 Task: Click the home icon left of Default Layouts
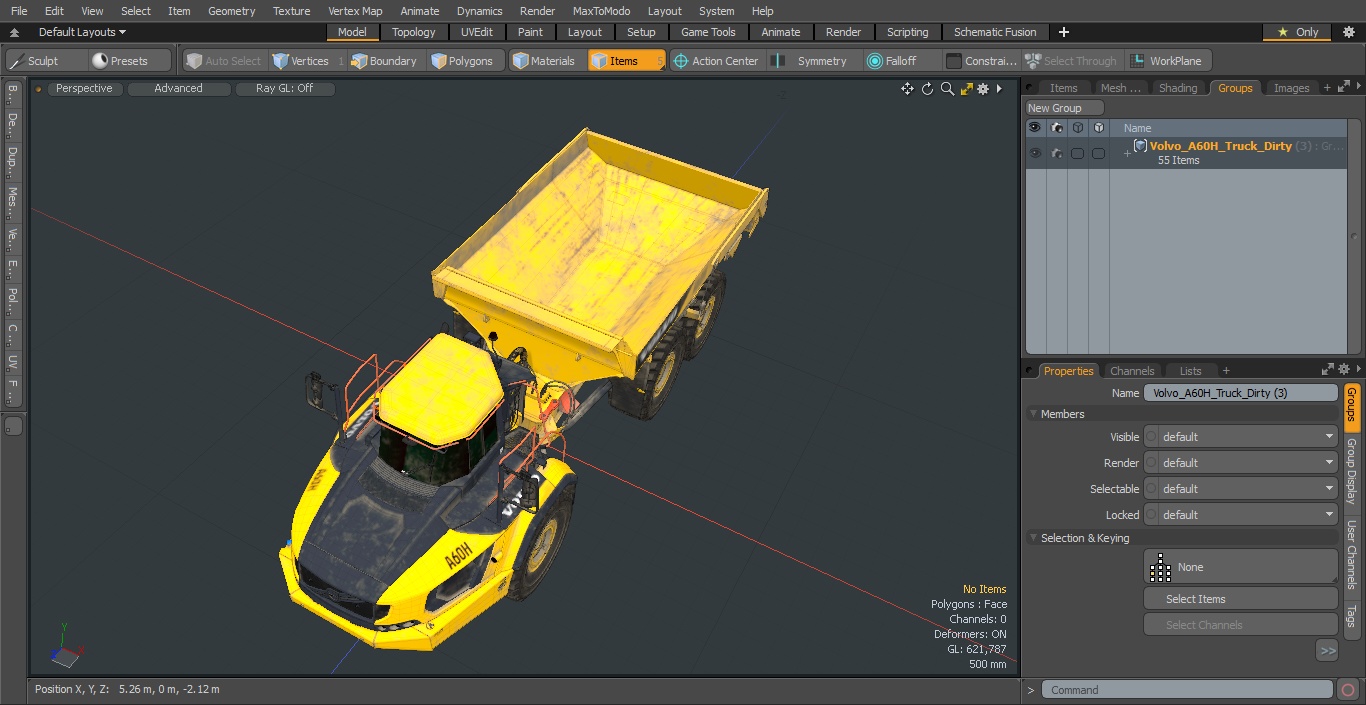coord(14,32)
